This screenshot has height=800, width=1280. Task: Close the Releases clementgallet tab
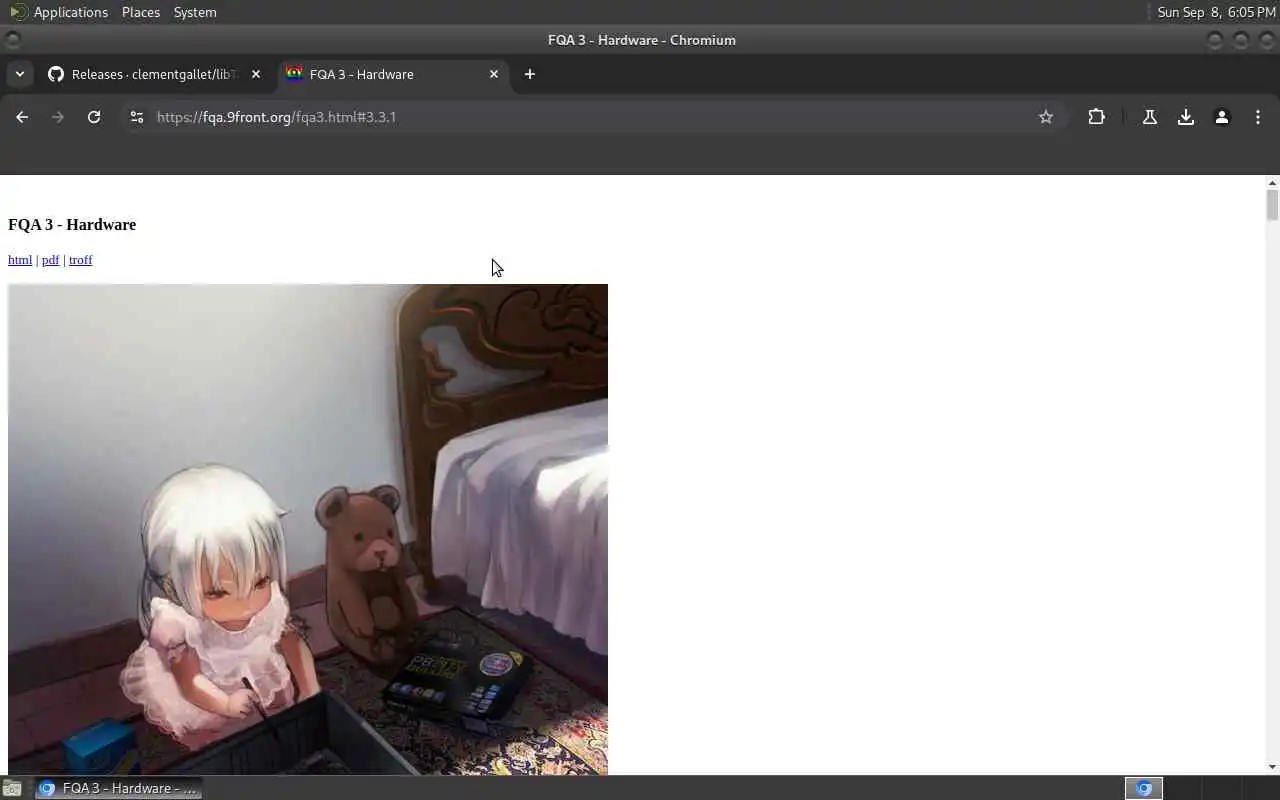coord(256,74)
